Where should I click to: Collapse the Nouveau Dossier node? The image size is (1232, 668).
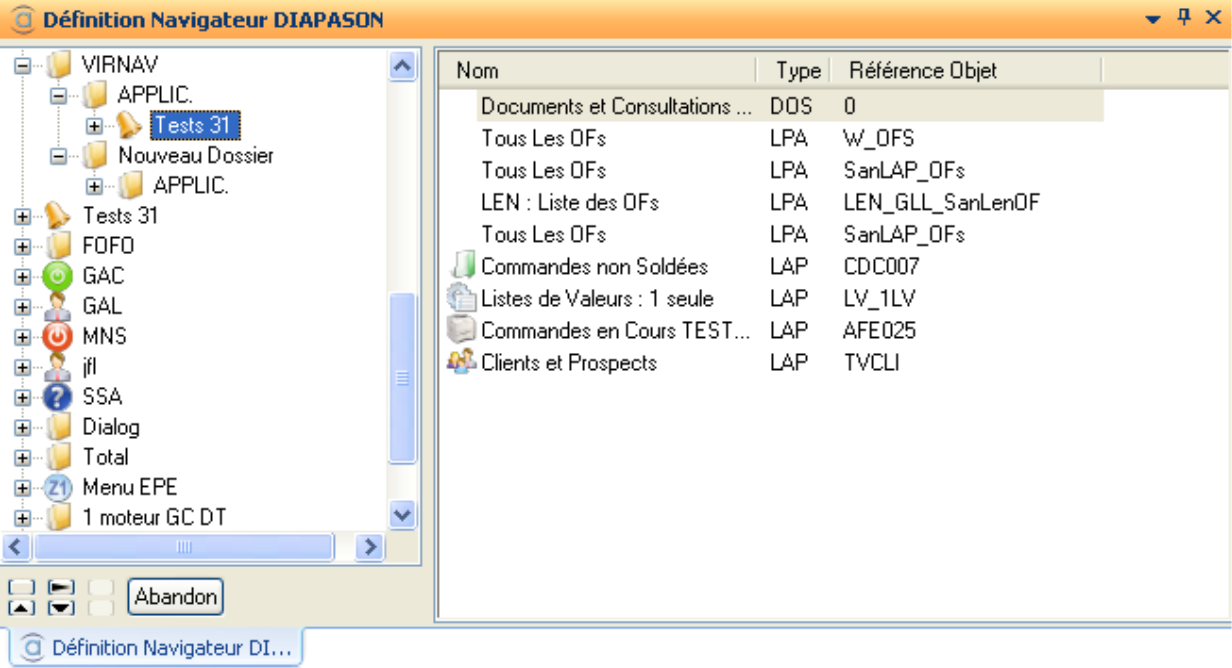coord(58,156)
